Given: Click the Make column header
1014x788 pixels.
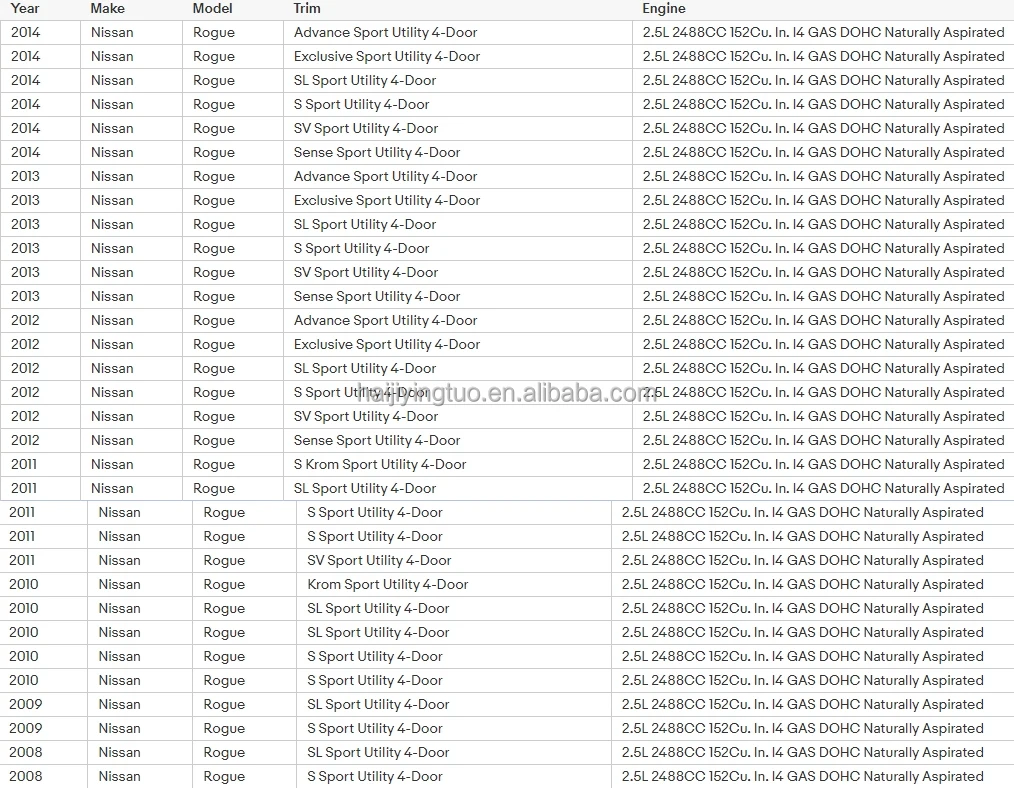Looking at the screenshot, I should 107,8.
